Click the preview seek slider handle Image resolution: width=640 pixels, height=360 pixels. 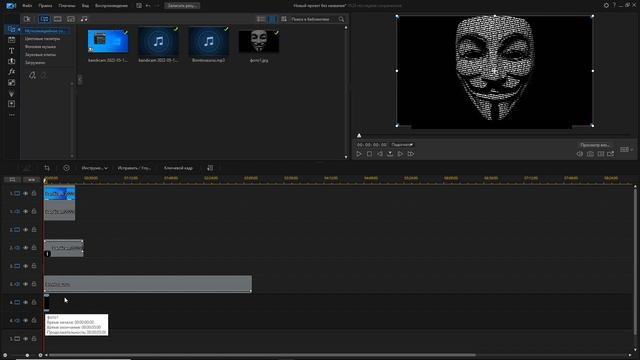pos(359,136)
